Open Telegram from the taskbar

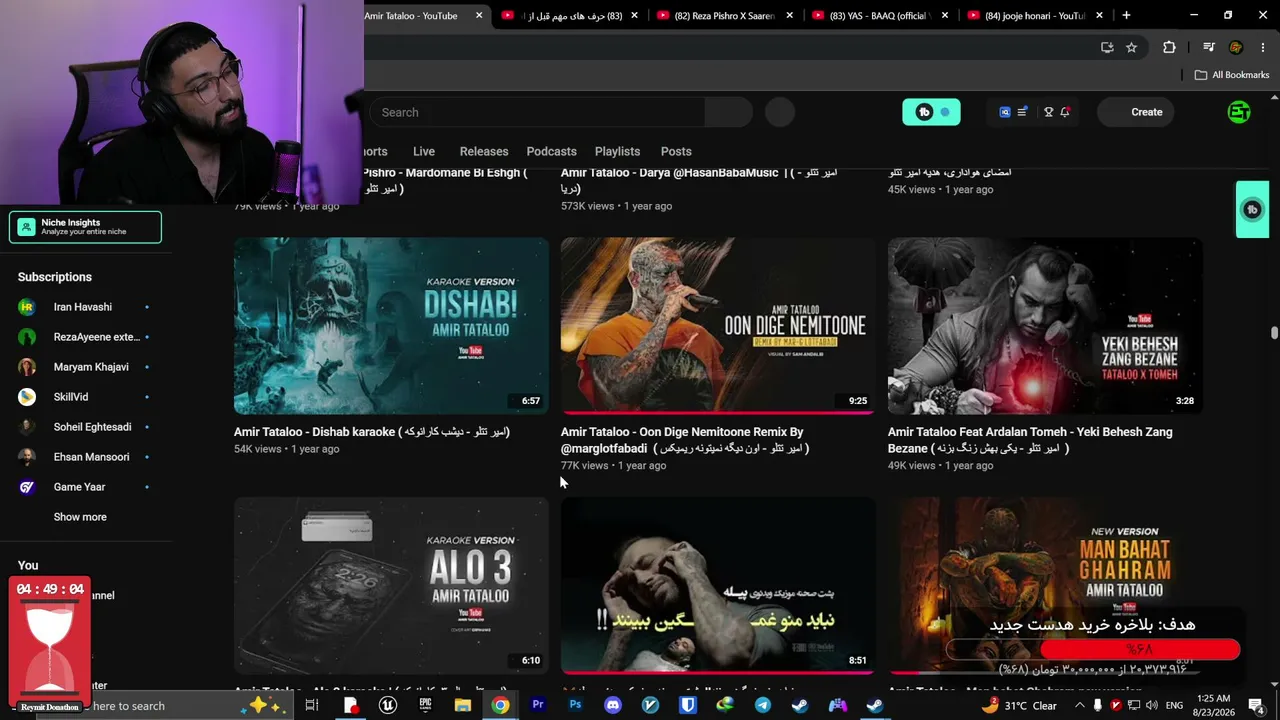tap(763, 705)
